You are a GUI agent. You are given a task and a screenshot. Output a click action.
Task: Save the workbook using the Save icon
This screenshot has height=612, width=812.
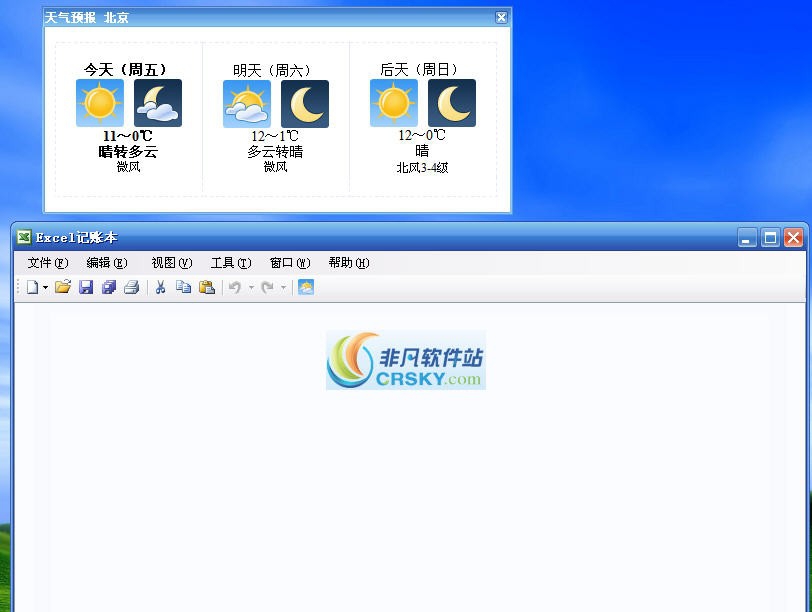87,287
